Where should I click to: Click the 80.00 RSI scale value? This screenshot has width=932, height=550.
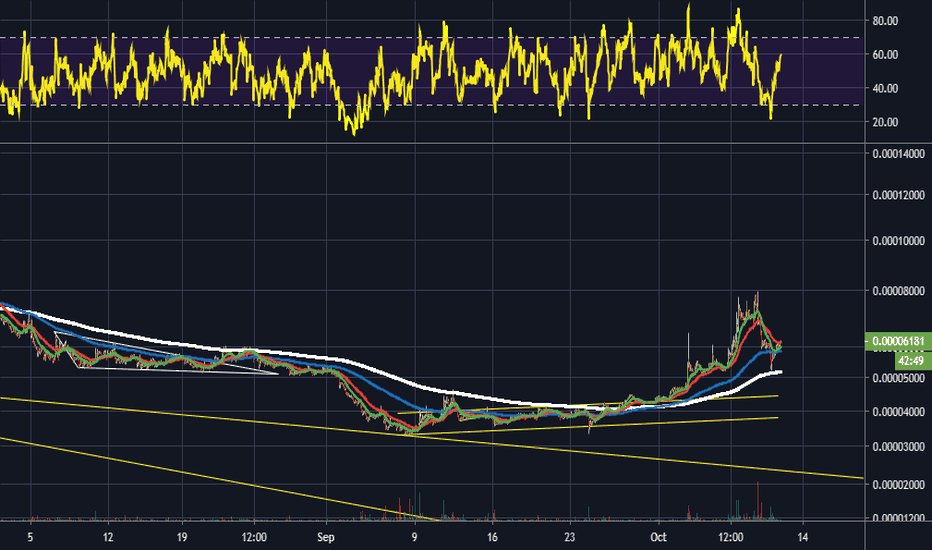(x=885, y=21)
